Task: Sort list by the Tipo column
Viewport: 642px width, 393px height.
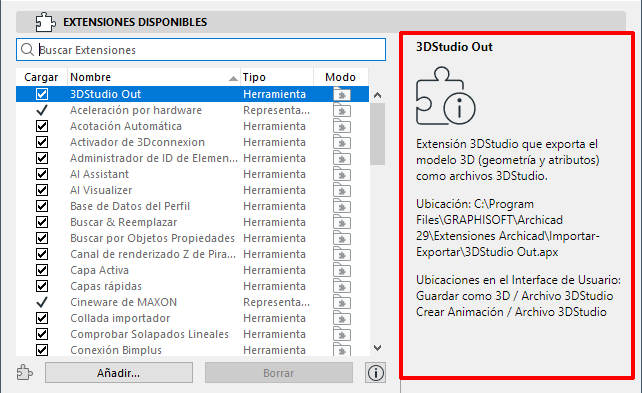Action: [277, 77]
